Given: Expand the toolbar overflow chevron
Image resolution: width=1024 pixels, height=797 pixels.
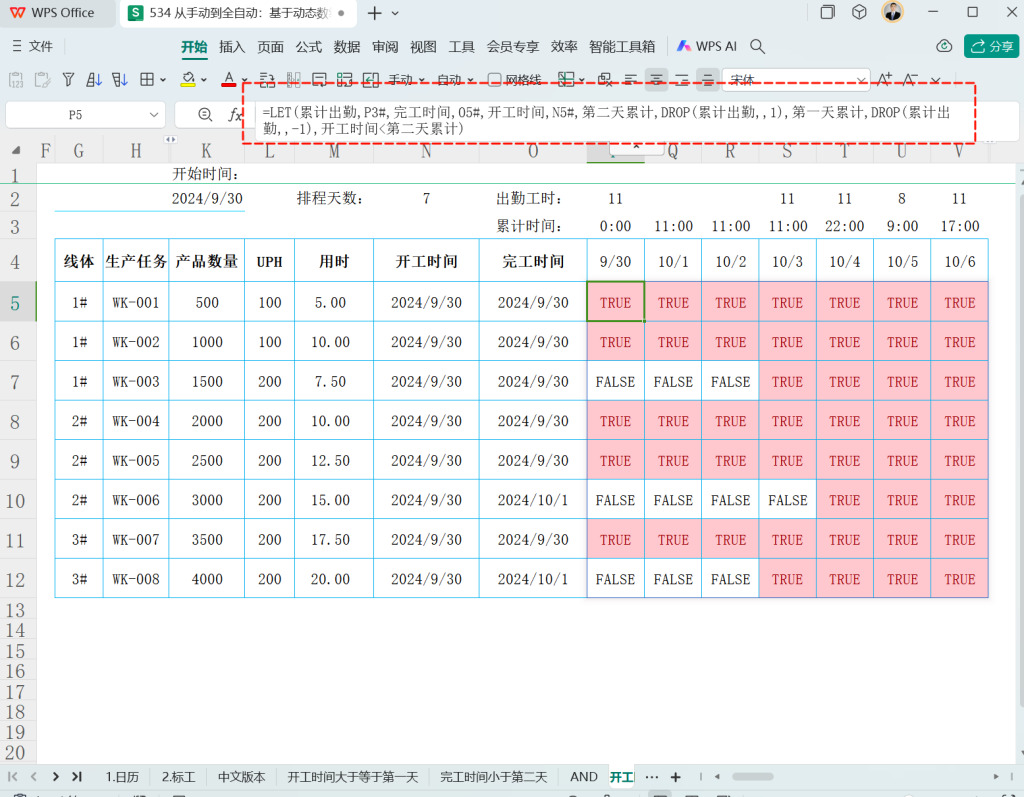Looking at the screenshot, I should [x=936, y=80].
